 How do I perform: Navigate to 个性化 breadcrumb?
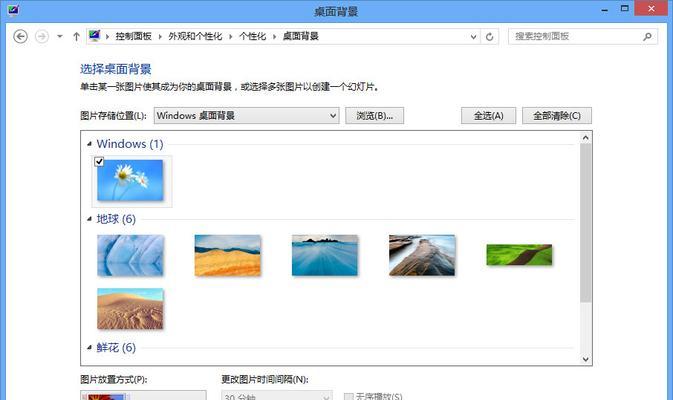252,36
